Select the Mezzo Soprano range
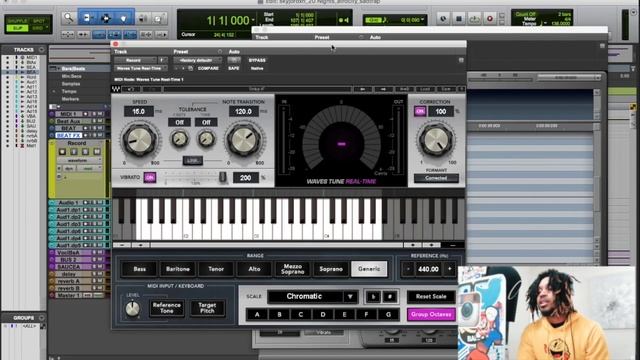 point(293,269)
